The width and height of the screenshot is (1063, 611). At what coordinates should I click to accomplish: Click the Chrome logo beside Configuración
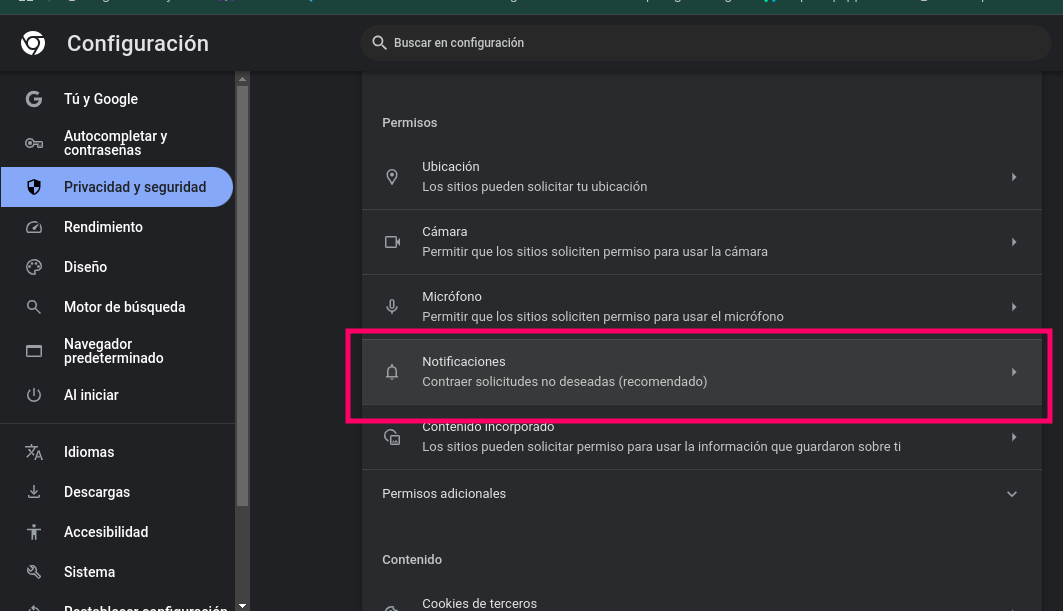(x=33, y=44)
